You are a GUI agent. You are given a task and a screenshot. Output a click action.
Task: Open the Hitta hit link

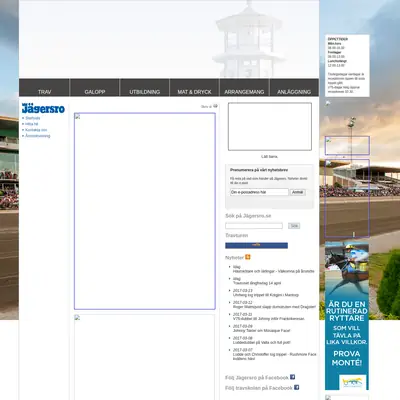32,124
